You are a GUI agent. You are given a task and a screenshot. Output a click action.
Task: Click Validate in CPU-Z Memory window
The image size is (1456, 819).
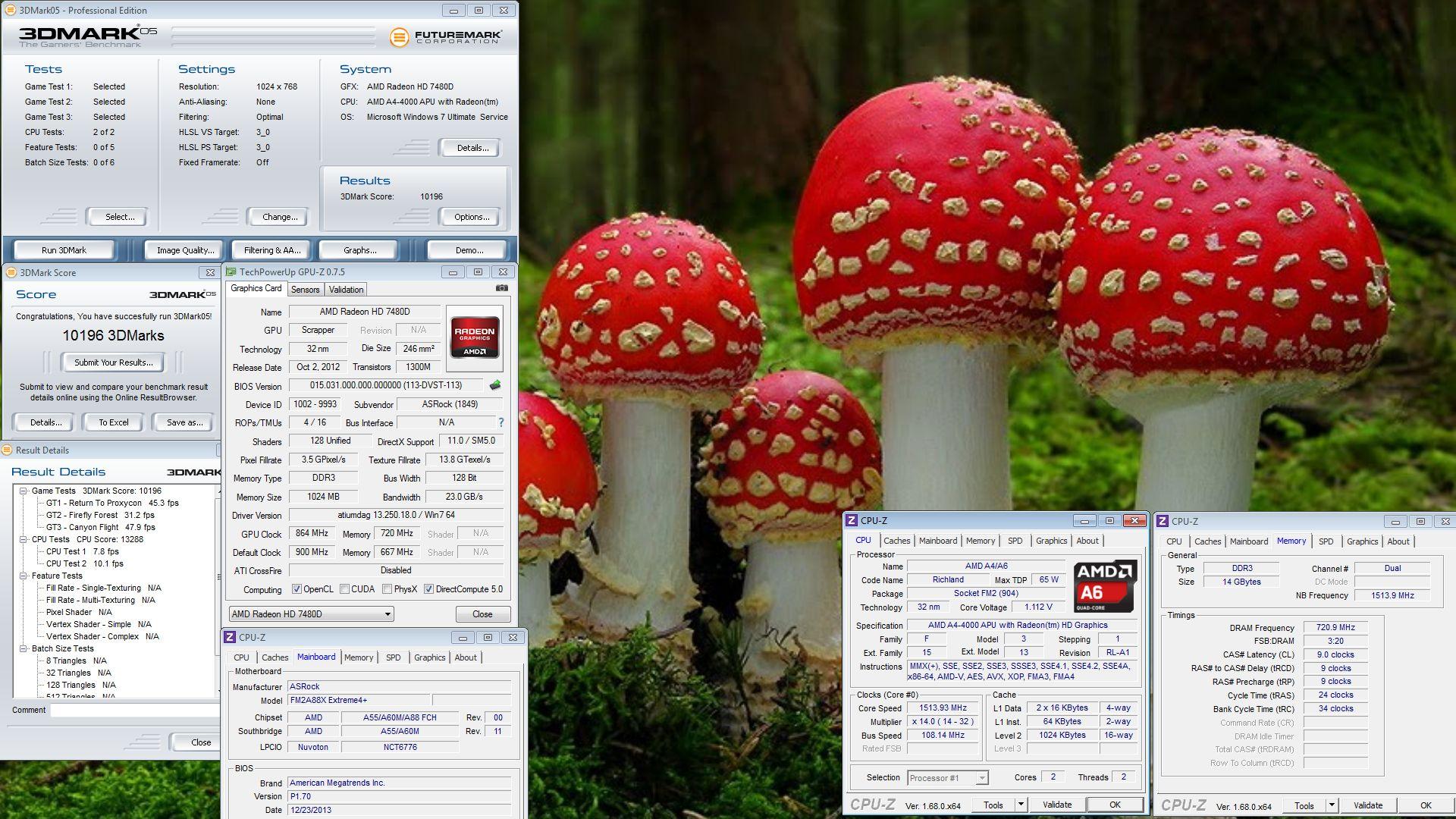(x=1368, y=806)
